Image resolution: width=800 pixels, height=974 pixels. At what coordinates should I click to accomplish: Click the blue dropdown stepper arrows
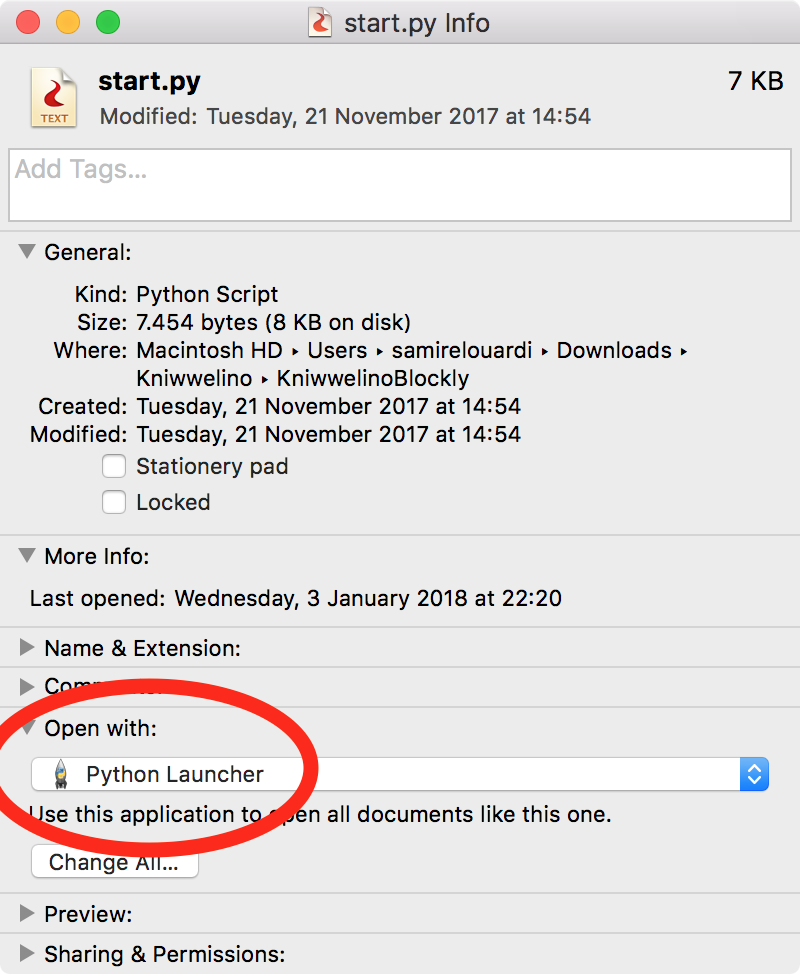point(754,774)
